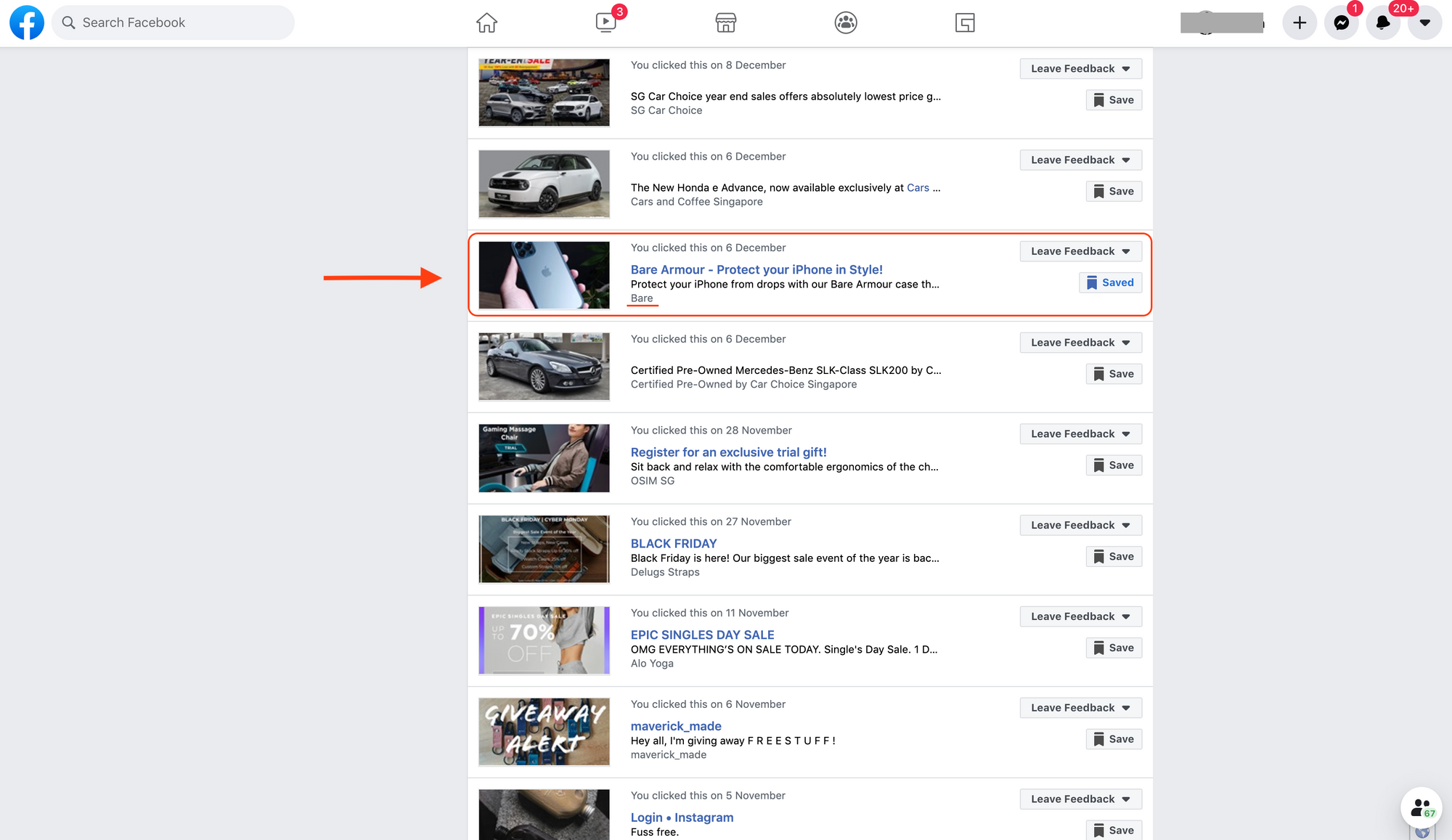The height and width of the screenshot is (840, 1452).
Task: Click advertiser name OSIM SG
Action: tap(652, 481)
